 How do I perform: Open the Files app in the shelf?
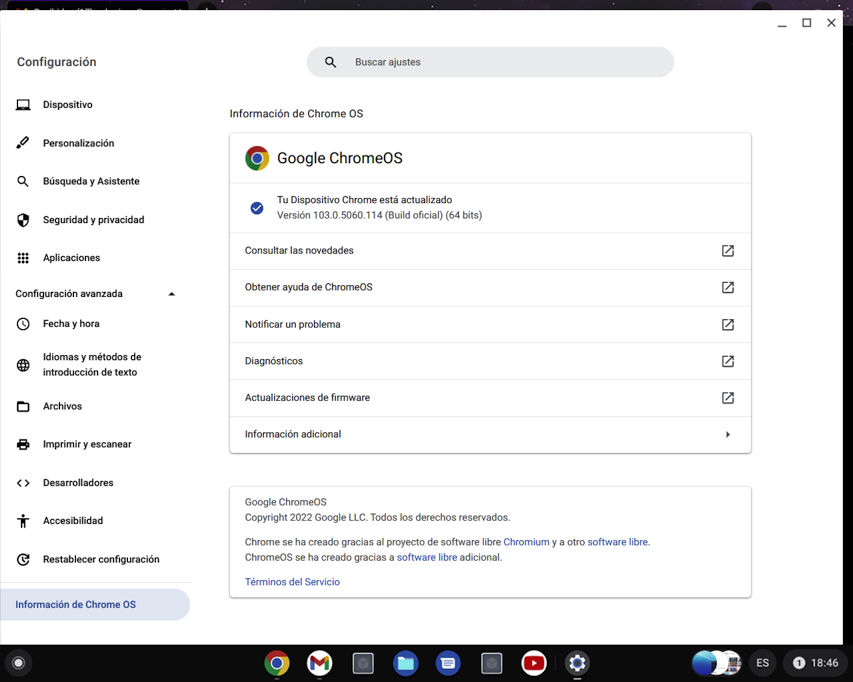pyautogui.click(x=405, y=663)
